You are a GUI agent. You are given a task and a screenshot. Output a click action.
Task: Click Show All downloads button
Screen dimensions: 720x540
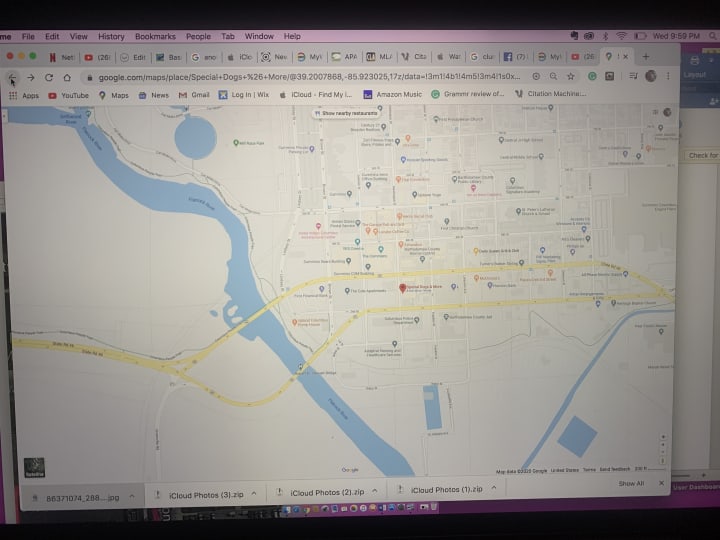pos(631,484)
